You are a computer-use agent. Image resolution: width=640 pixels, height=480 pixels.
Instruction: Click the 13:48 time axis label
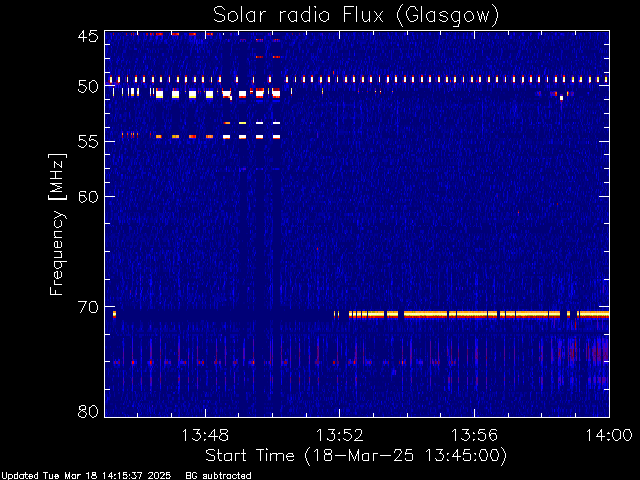coord(205,436)
